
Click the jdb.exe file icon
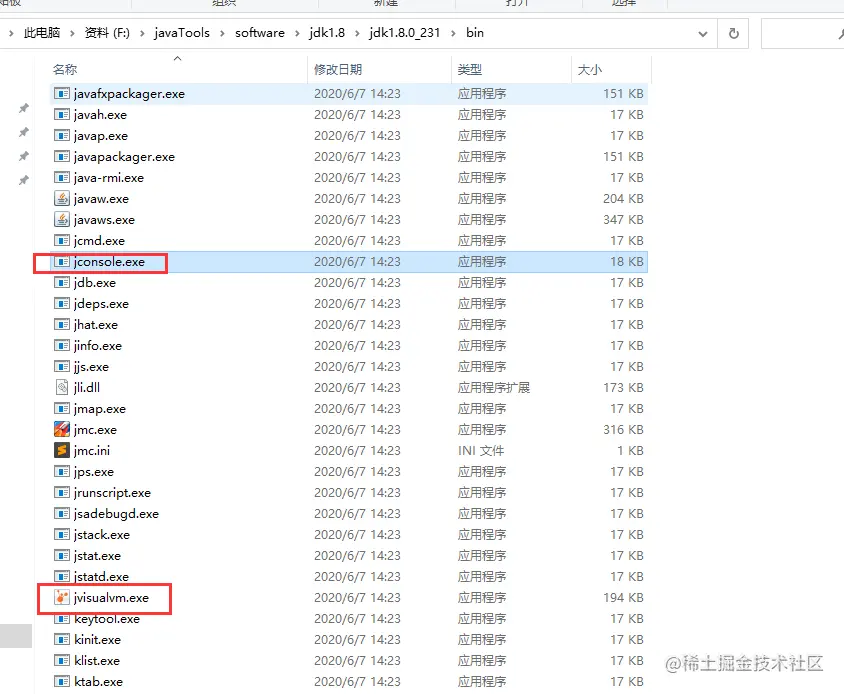coord(62,283)
